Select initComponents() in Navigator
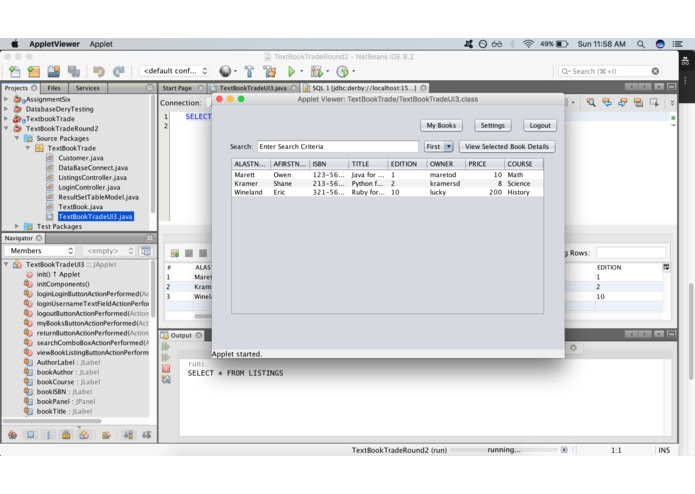Viewport: 695px width, 494px height. pos(63,284)
